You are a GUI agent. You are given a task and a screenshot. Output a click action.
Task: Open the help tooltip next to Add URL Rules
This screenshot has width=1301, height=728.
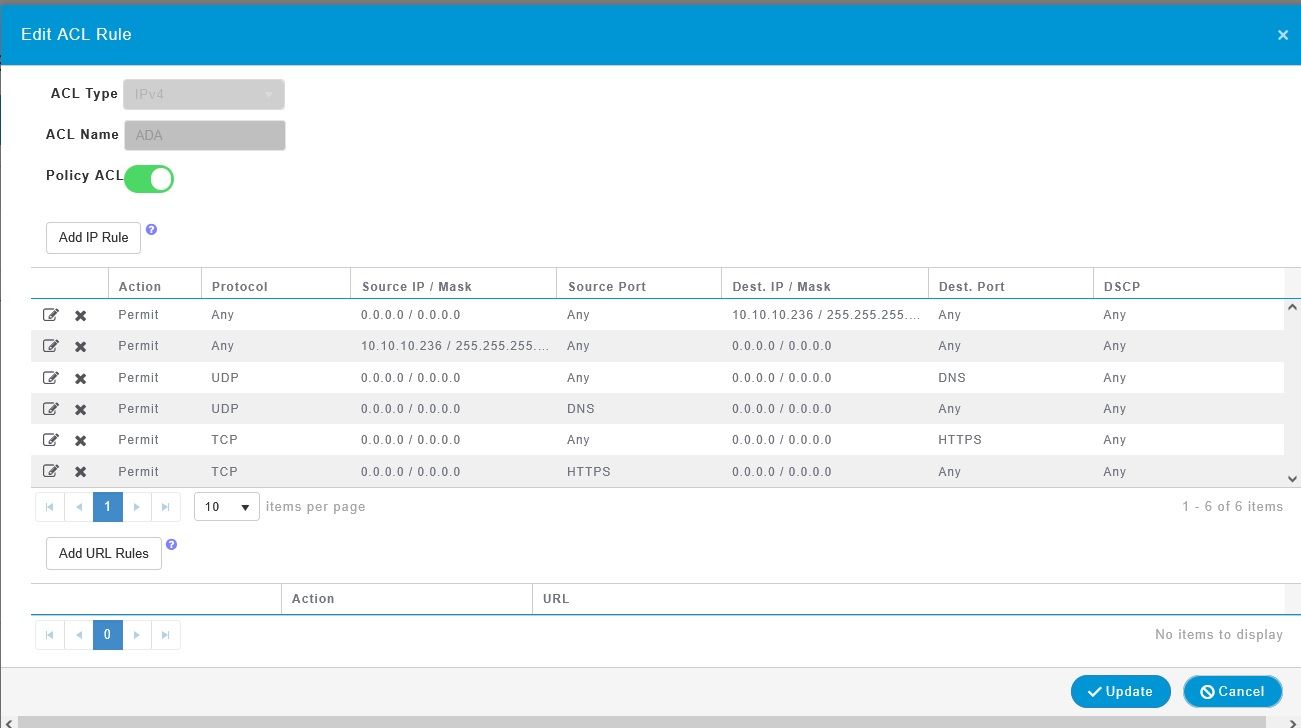pos(171,544)
